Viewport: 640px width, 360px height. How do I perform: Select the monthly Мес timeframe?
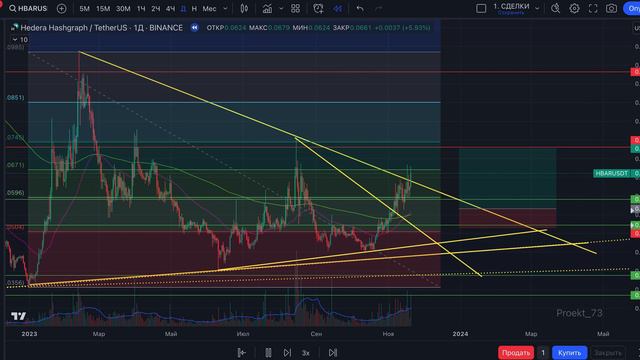(x=209, y=8)
